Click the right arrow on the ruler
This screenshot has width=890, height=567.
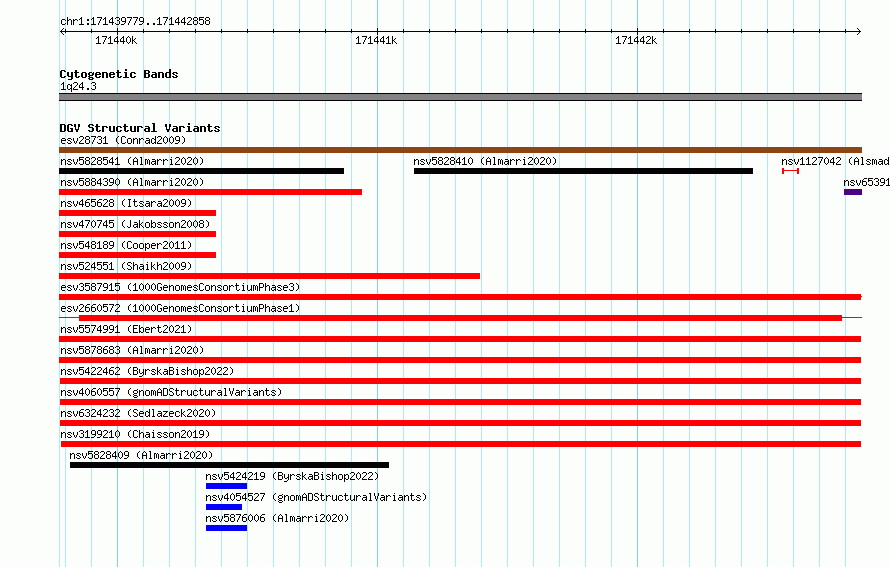click(859, 31)
